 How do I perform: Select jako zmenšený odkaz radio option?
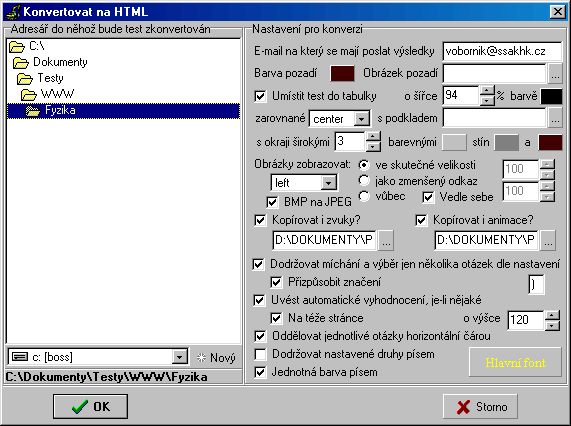pyautogui.click(x=363, y=181)
